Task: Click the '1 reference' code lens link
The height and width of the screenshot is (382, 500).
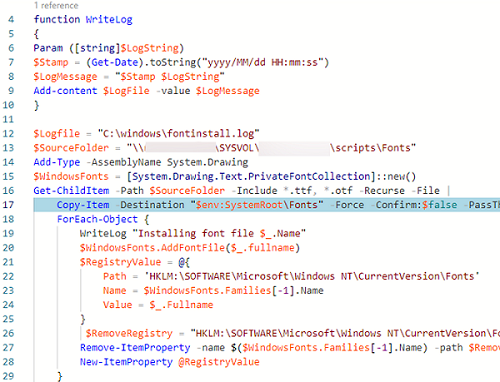Action: [56, 5]
